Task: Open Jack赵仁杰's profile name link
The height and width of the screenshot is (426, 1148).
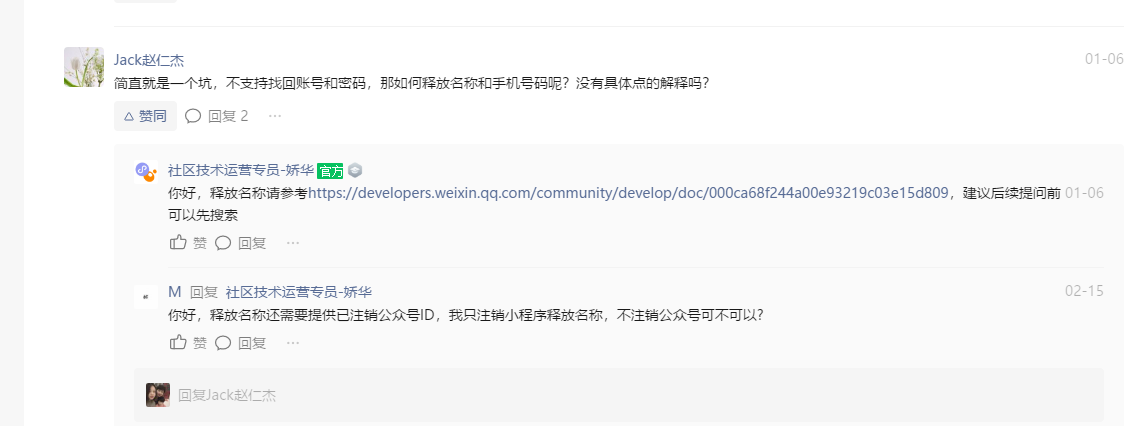Action: 149,60
